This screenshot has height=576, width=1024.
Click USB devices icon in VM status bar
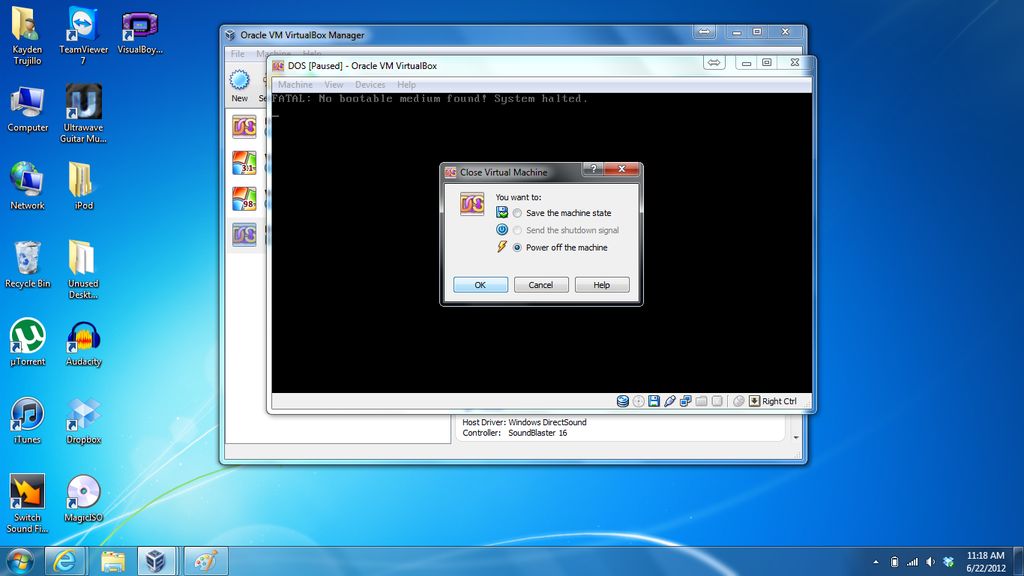[669, 401]
